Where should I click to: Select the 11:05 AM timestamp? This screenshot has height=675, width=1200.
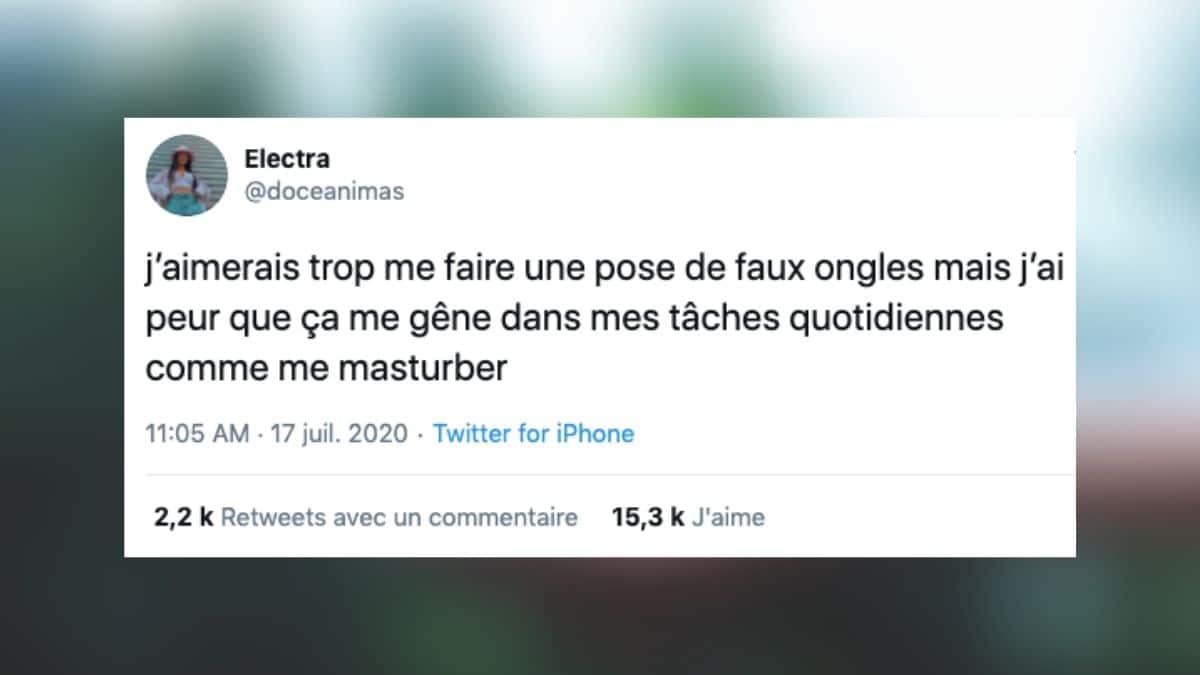(197, 434)
